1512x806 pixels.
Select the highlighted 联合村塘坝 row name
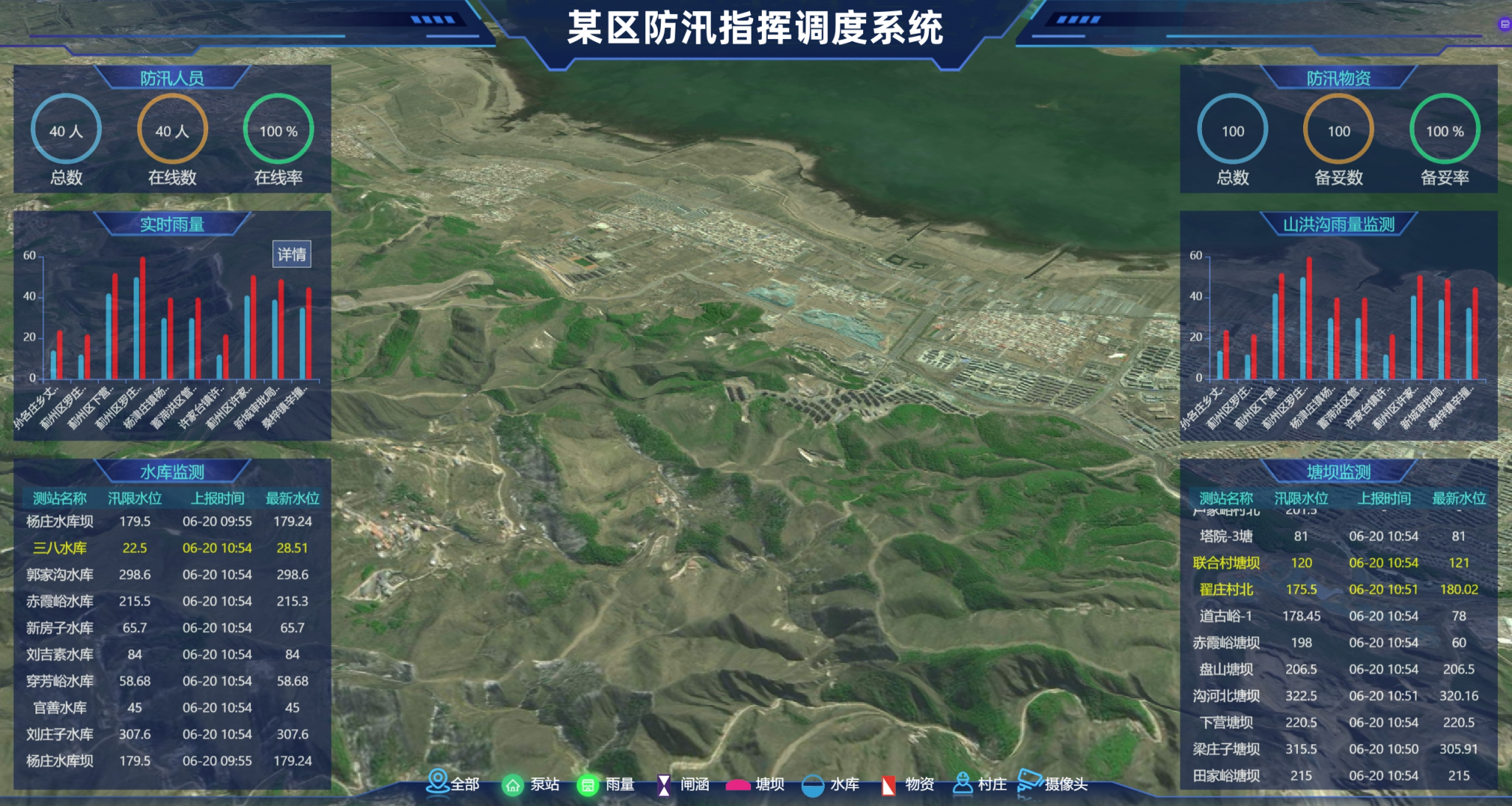(x=1226, y=562)
